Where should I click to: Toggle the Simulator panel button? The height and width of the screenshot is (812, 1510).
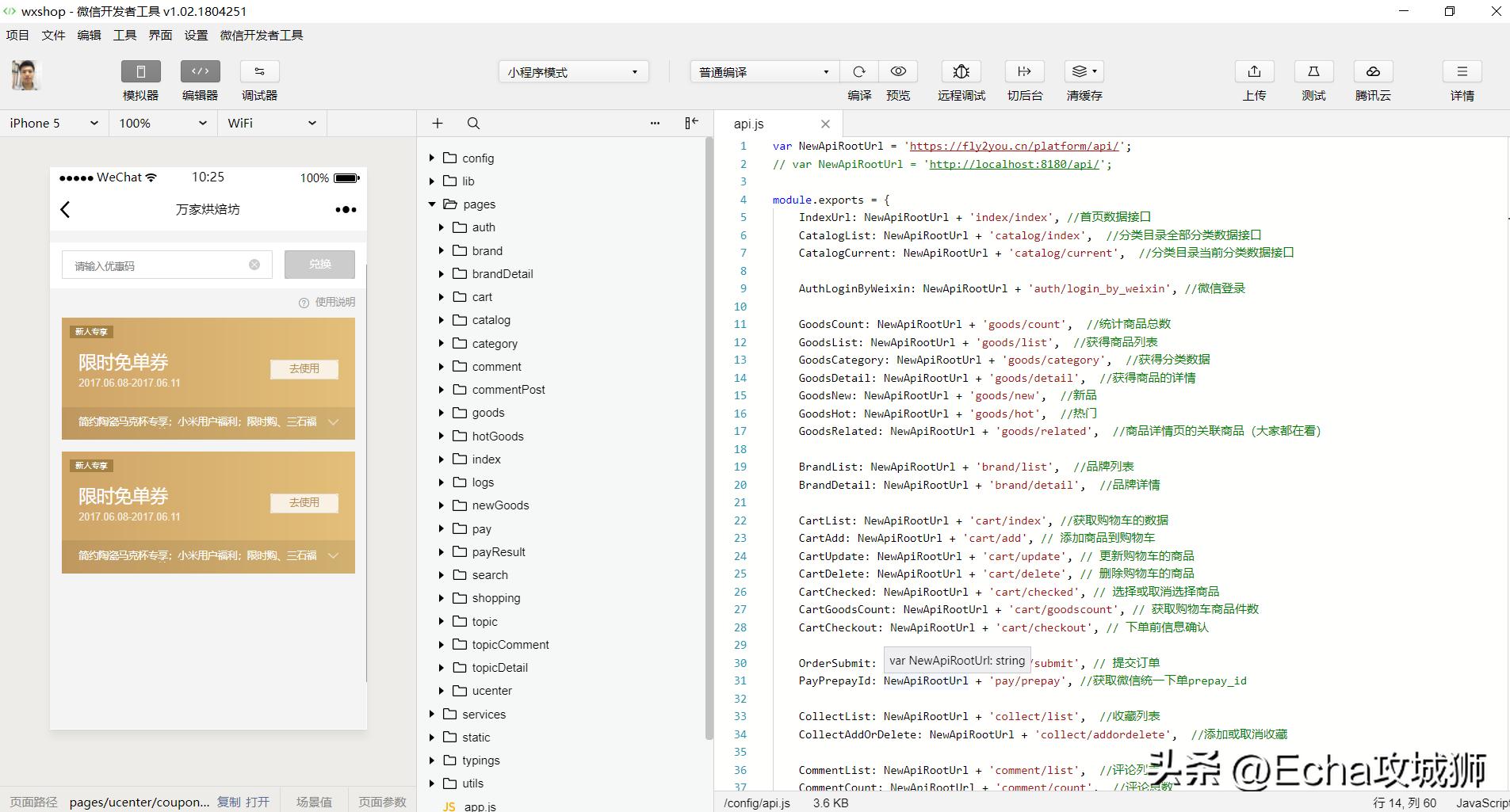click(140, 72)
